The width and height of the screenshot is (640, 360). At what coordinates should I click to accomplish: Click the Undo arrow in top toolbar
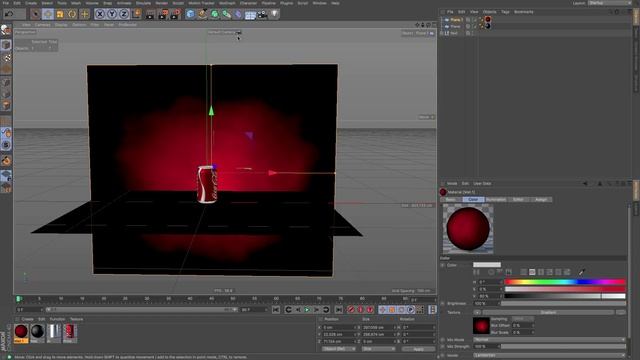click(x=9, y=14)
